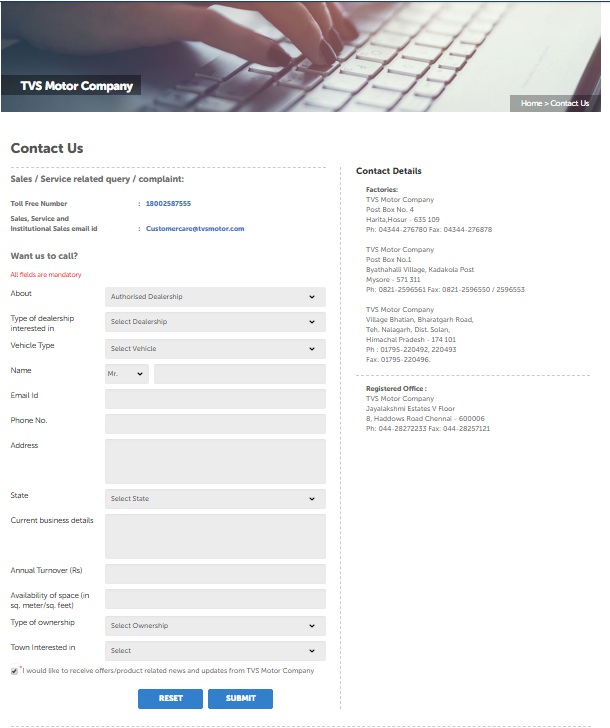
Task: Click the Contact Us page heading
Action: click(x=47, y=148)
